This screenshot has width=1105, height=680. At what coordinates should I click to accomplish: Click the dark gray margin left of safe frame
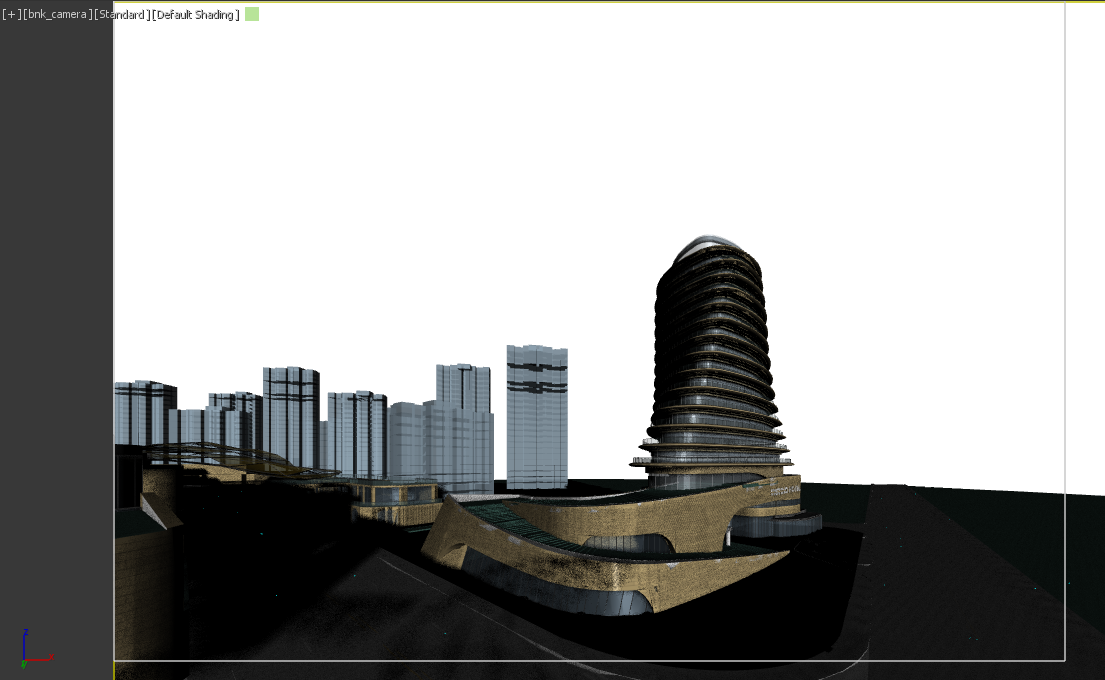coord(56,300)
